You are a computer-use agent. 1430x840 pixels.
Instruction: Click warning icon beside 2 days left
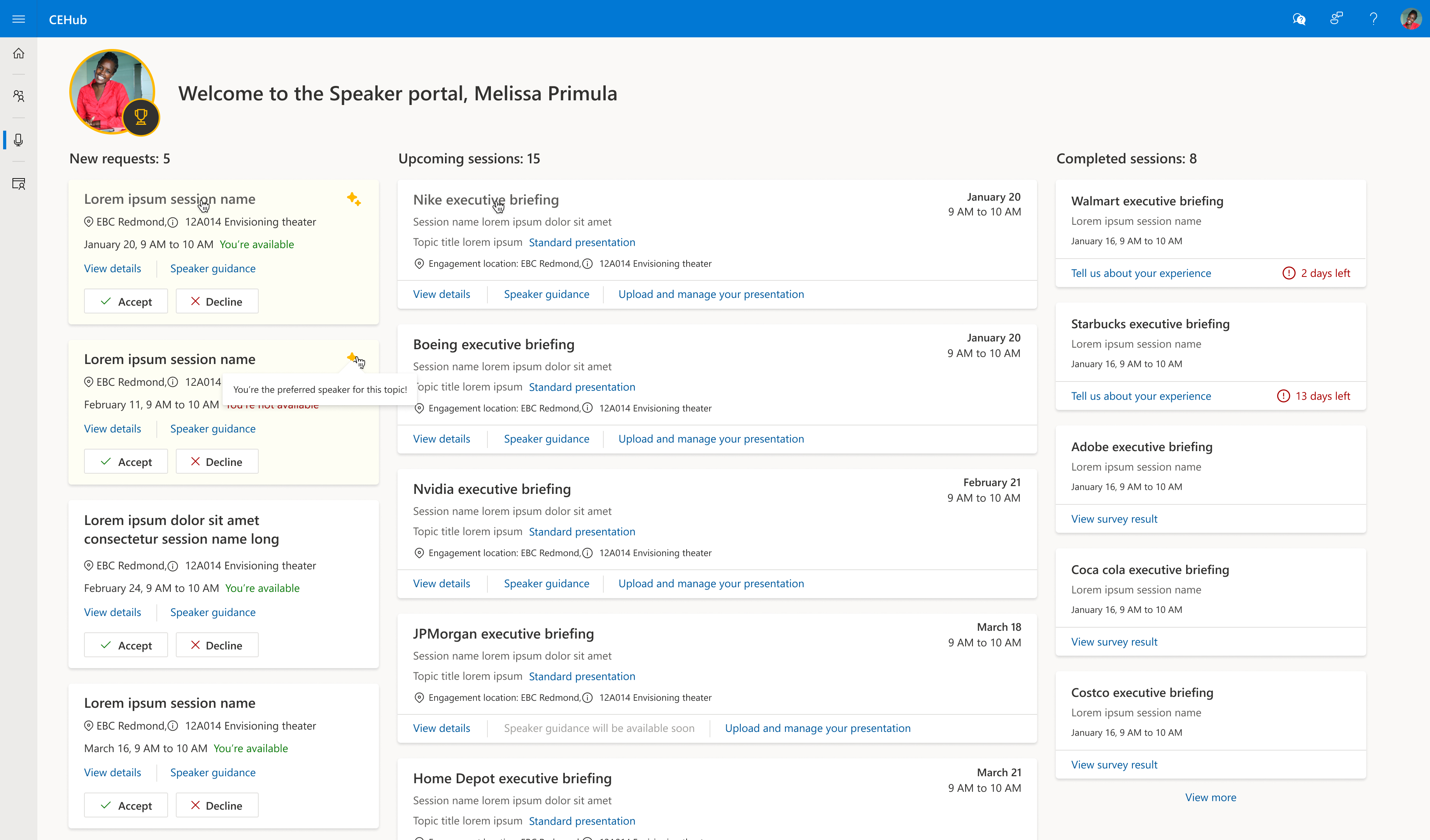coord(1289,273)
